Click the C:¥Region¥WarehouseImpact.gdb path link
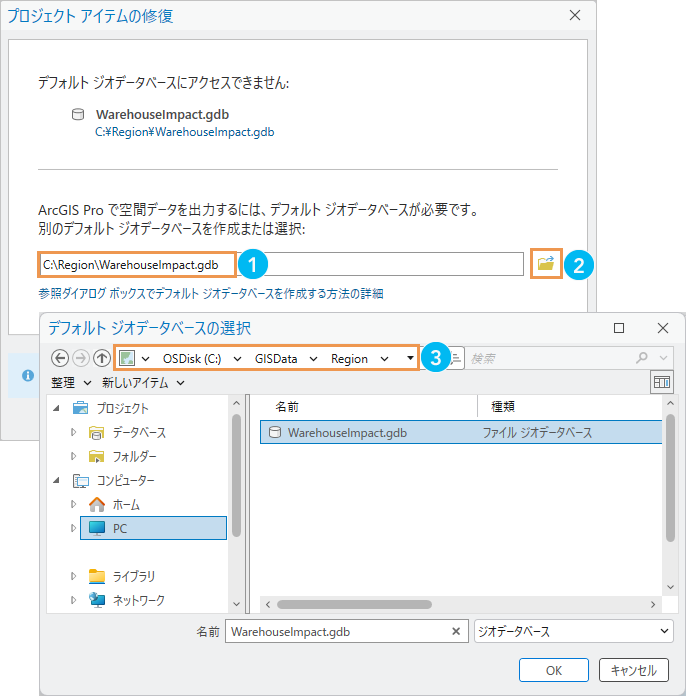The width and height of the screenshot is (686, 696). coord(185,132)
